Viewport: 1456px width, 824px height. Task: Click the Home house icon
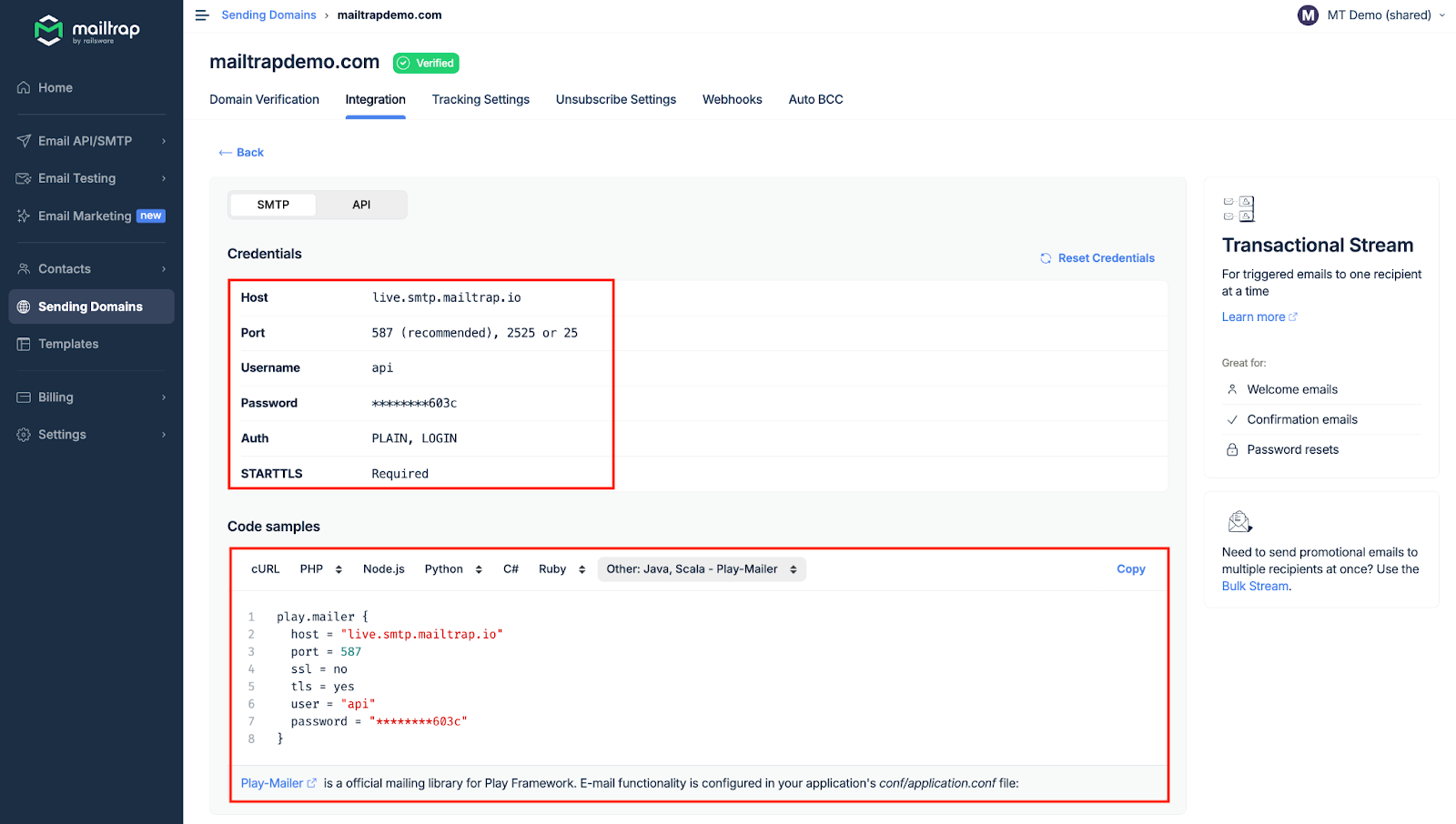coord(24,88)
